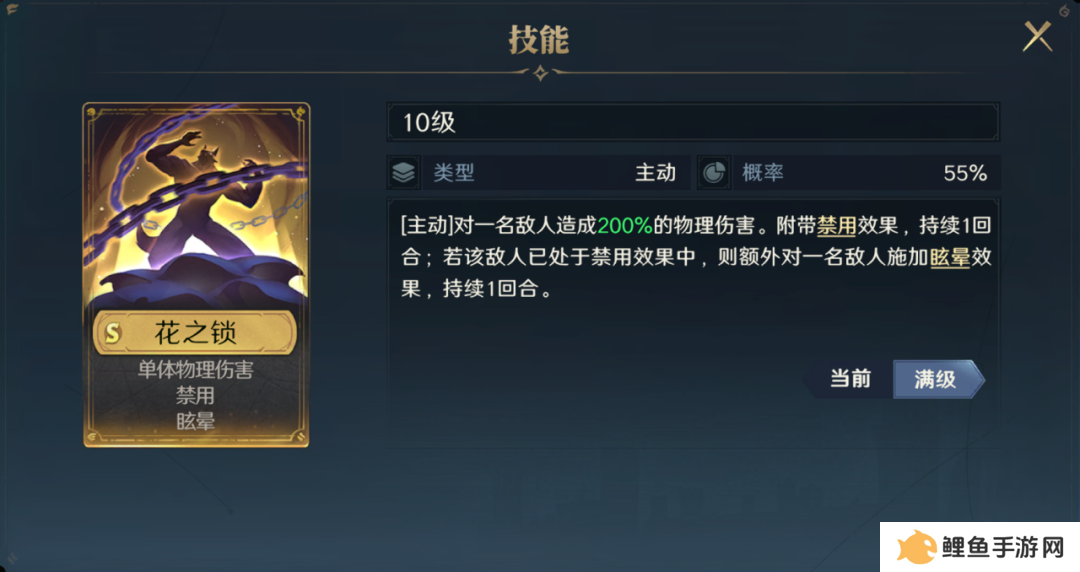Select the 类型 主动 info row

pos(538,172)
